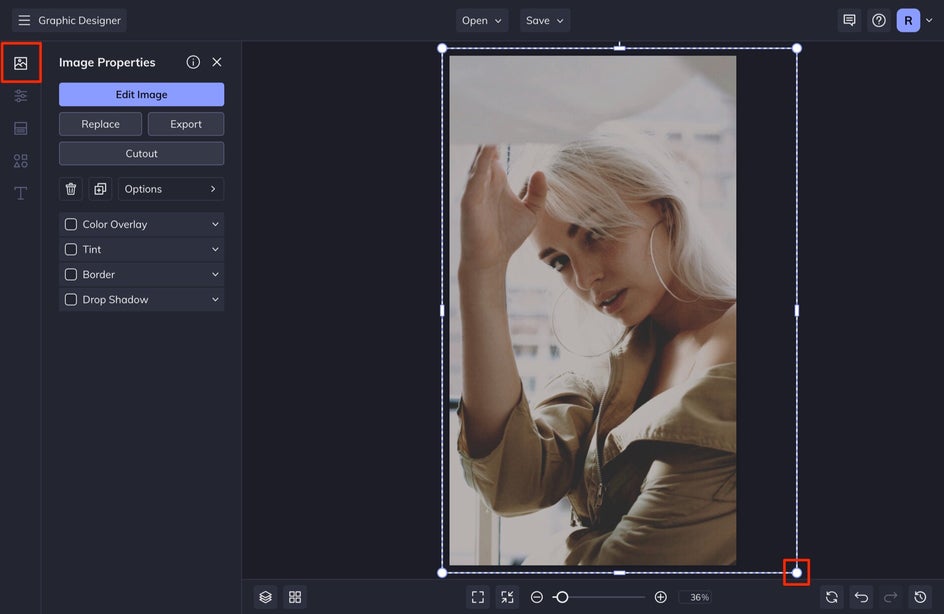Delete the image with trash icon
The height and width of the screenshot is (614, 944).
click(x=71, y=189)
